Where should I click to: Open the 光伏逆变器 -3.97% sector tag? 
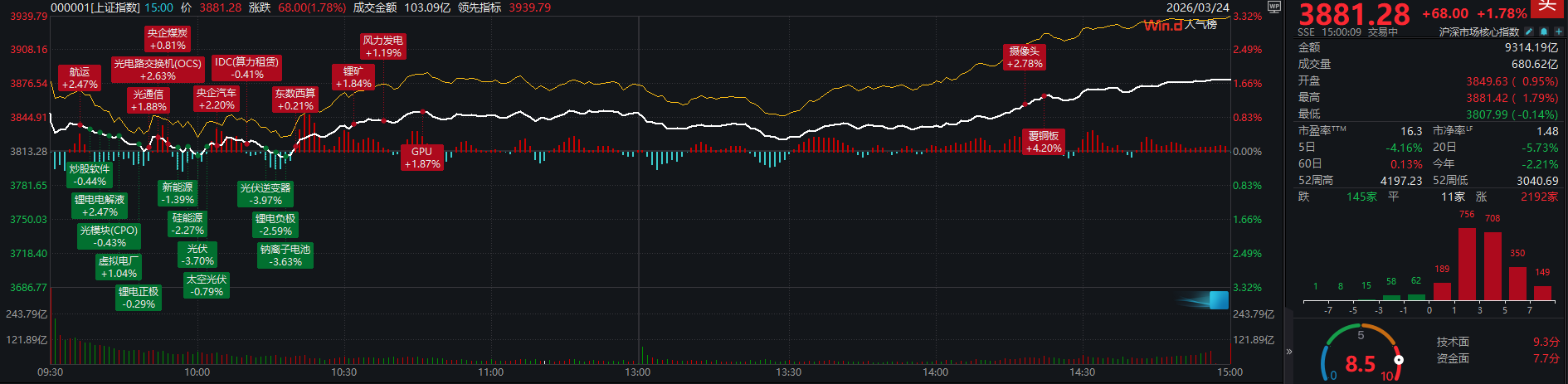tap(265, 194)
